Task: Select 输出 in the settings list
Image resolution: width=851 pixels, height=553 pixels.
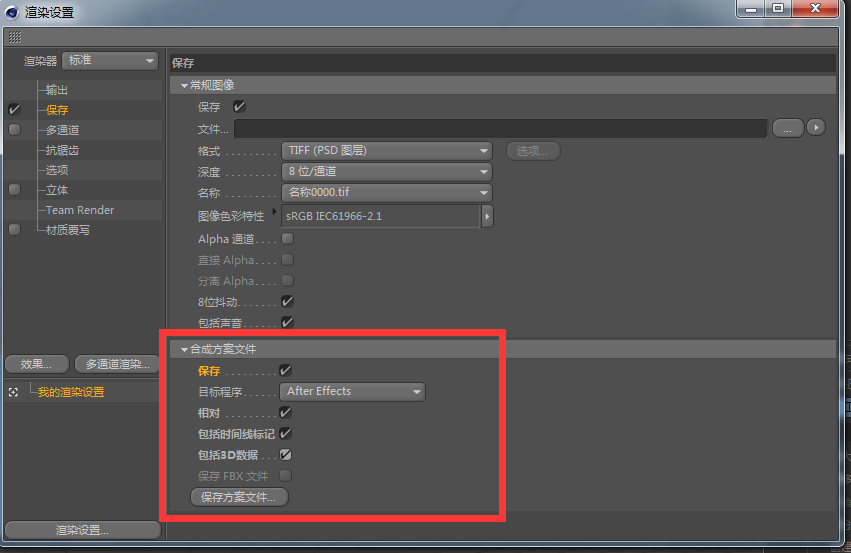Action: (x=57, y=90)
